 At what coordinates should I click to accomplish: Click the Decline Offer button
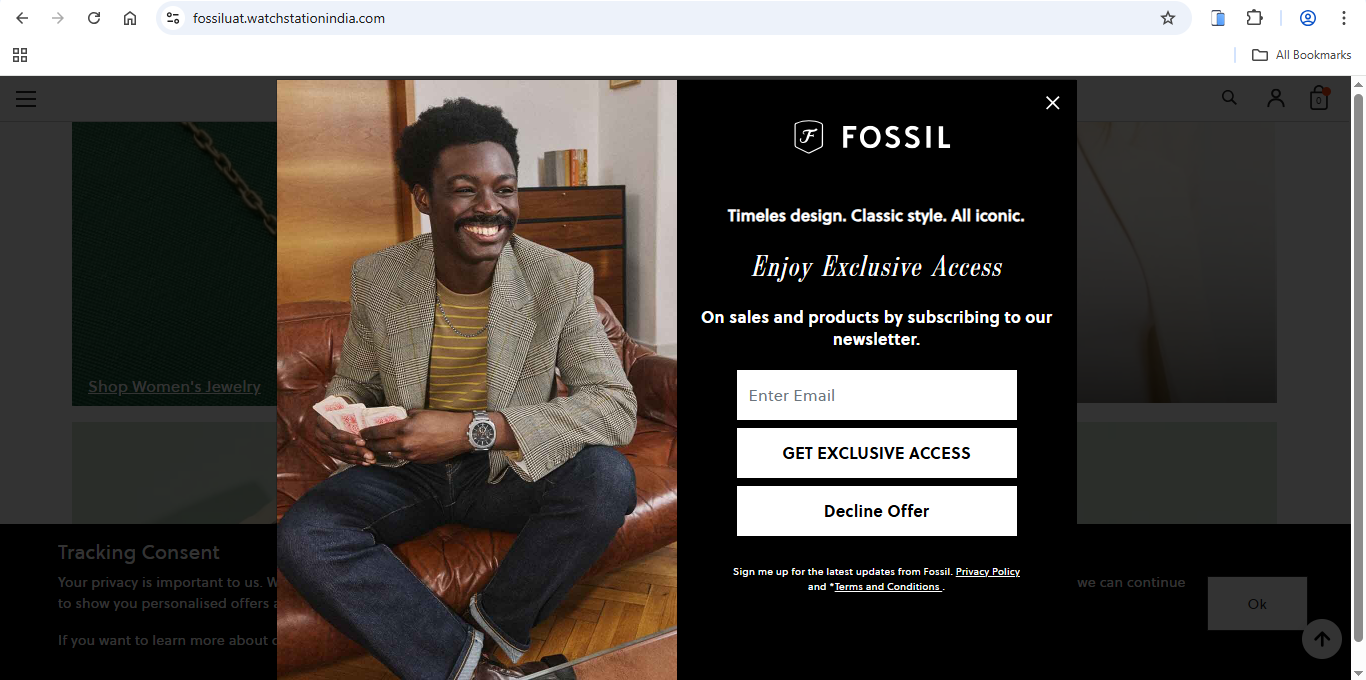click(876, 511)
